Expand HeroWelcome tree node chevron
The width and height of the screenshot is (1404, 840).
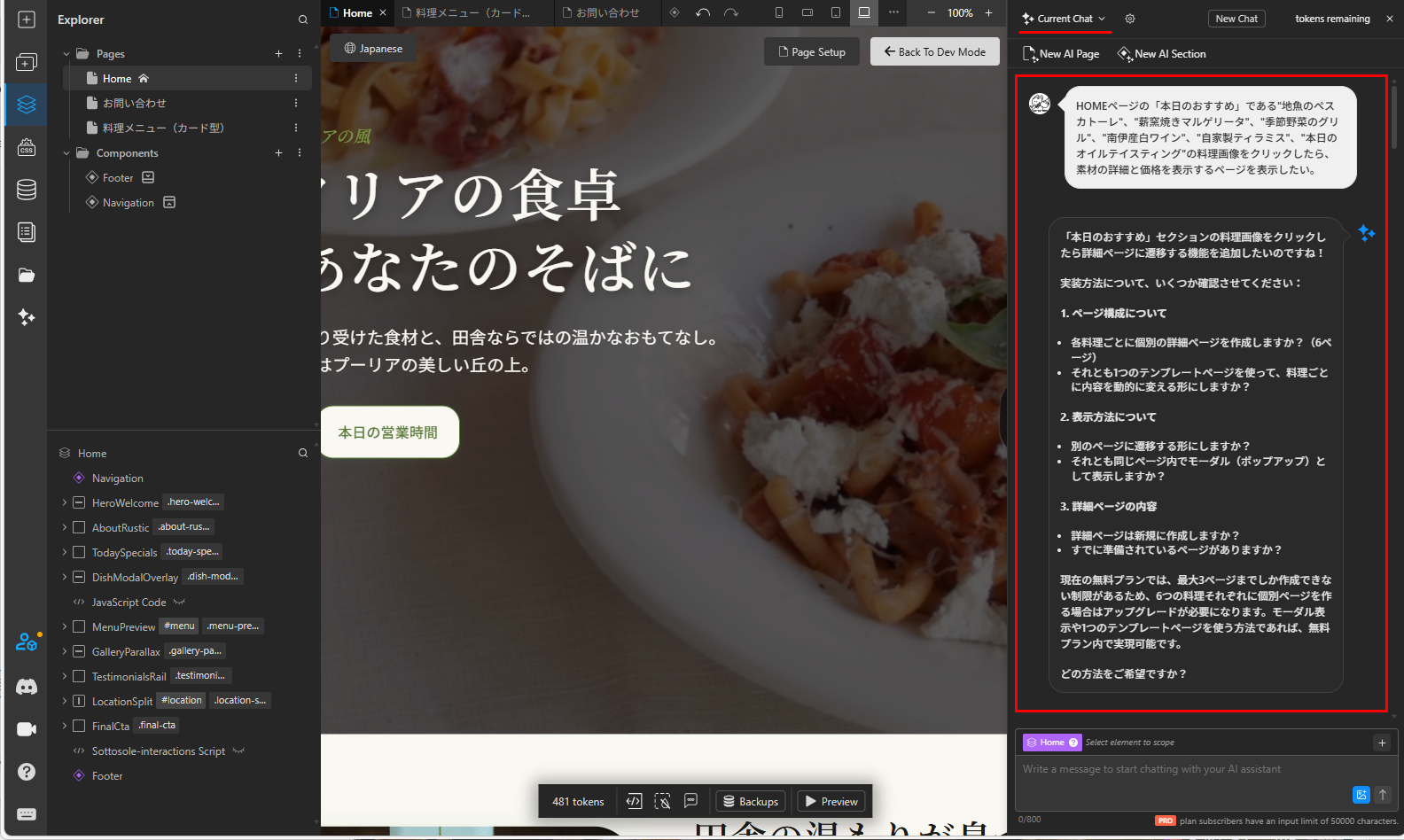pos(65,502)
